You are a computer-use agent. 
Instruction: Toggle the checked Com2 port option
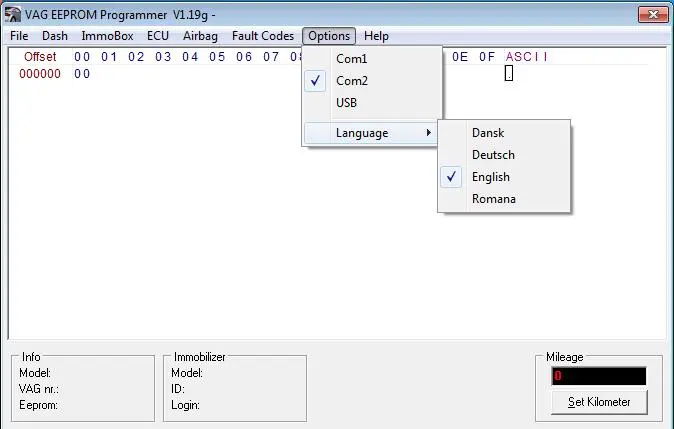point(352,81)
